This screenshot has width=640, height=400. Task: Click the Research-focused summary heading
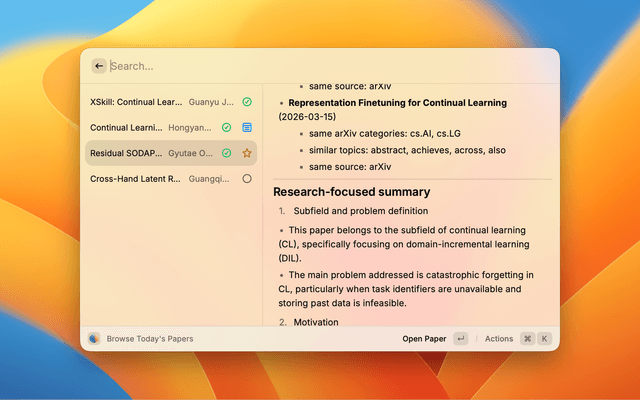[x=351, y=191]
